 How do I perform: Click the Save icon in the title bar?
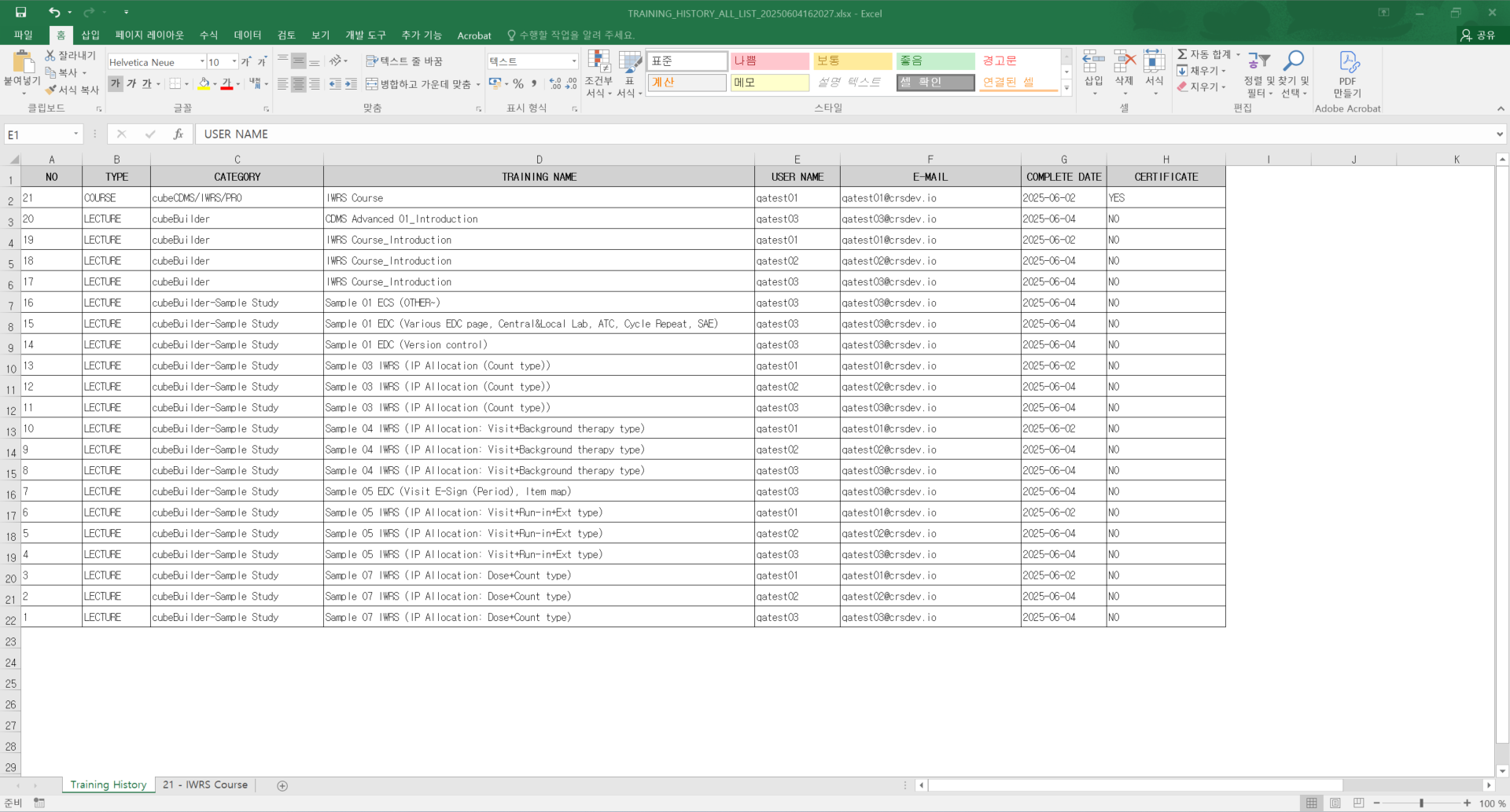21,13
